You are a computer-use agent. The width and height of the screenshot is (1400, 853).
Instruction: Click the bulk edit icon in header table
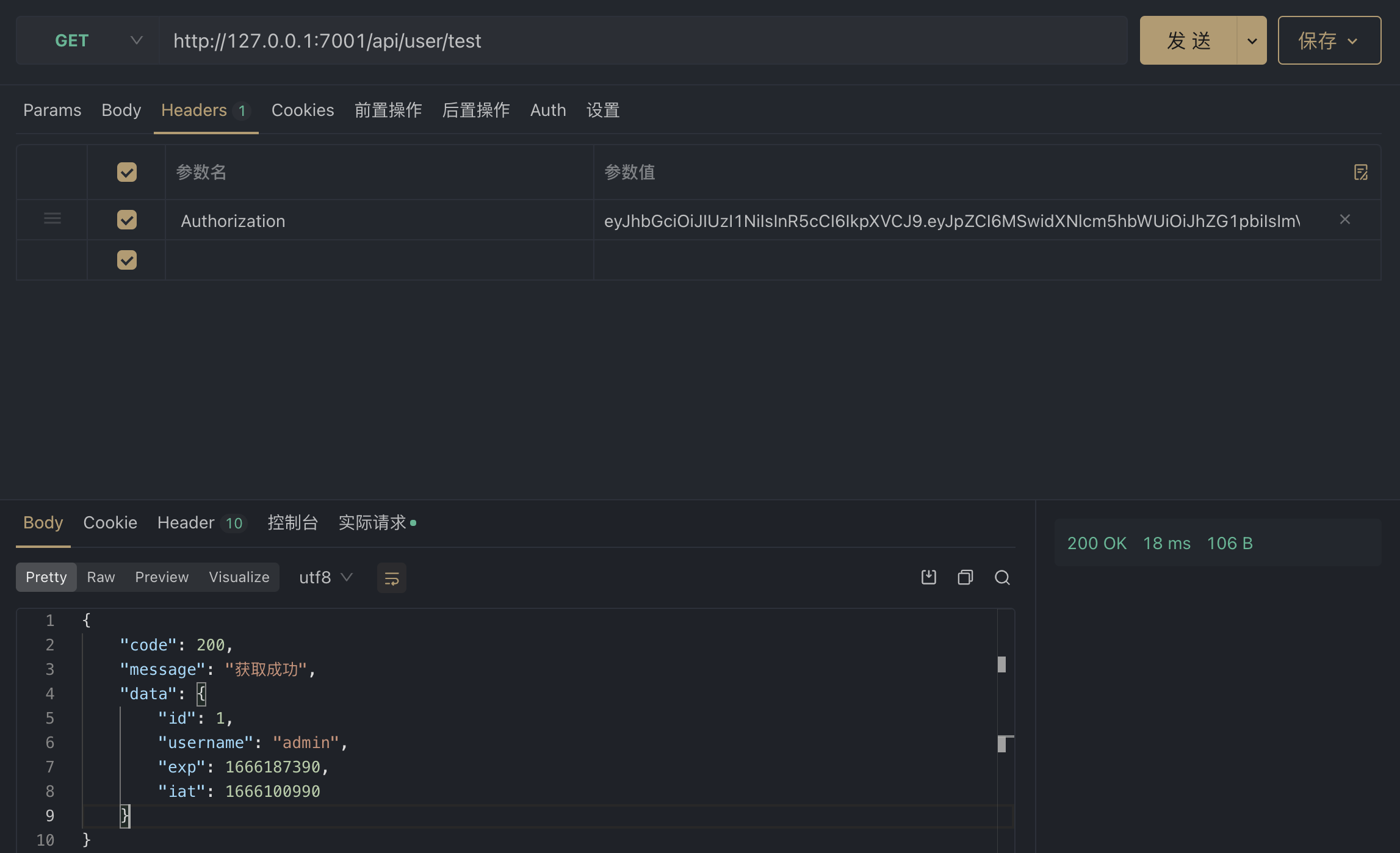1360,172
